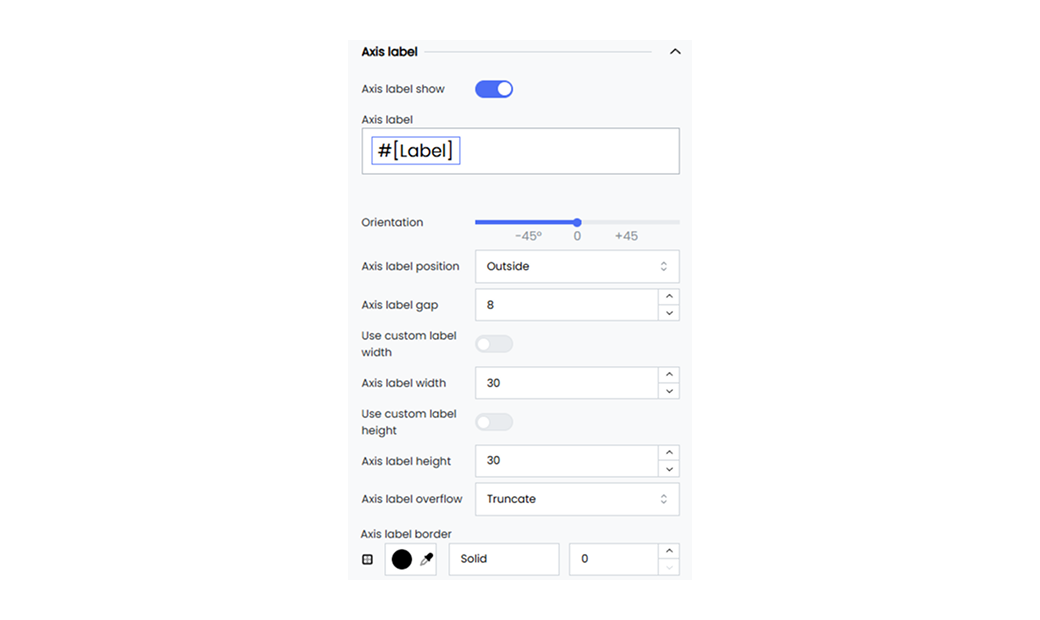Turn off Axis label show toggle

click(x=494, y=89)
